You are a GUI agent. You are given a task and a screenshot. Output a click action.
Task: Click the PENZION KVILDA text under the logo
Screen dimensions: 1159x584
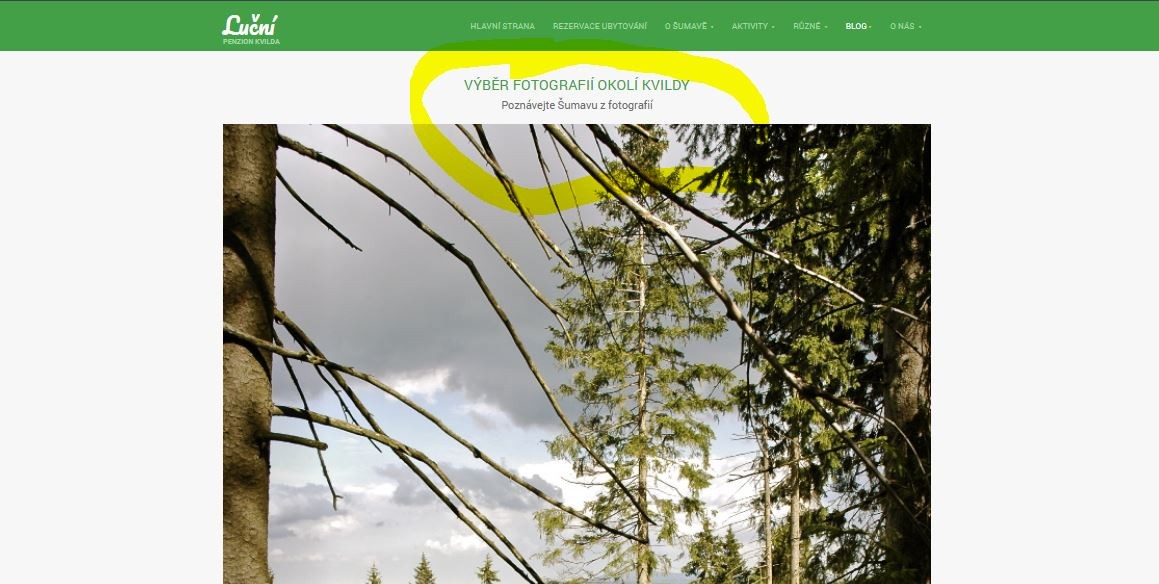[x=251, y=42]
